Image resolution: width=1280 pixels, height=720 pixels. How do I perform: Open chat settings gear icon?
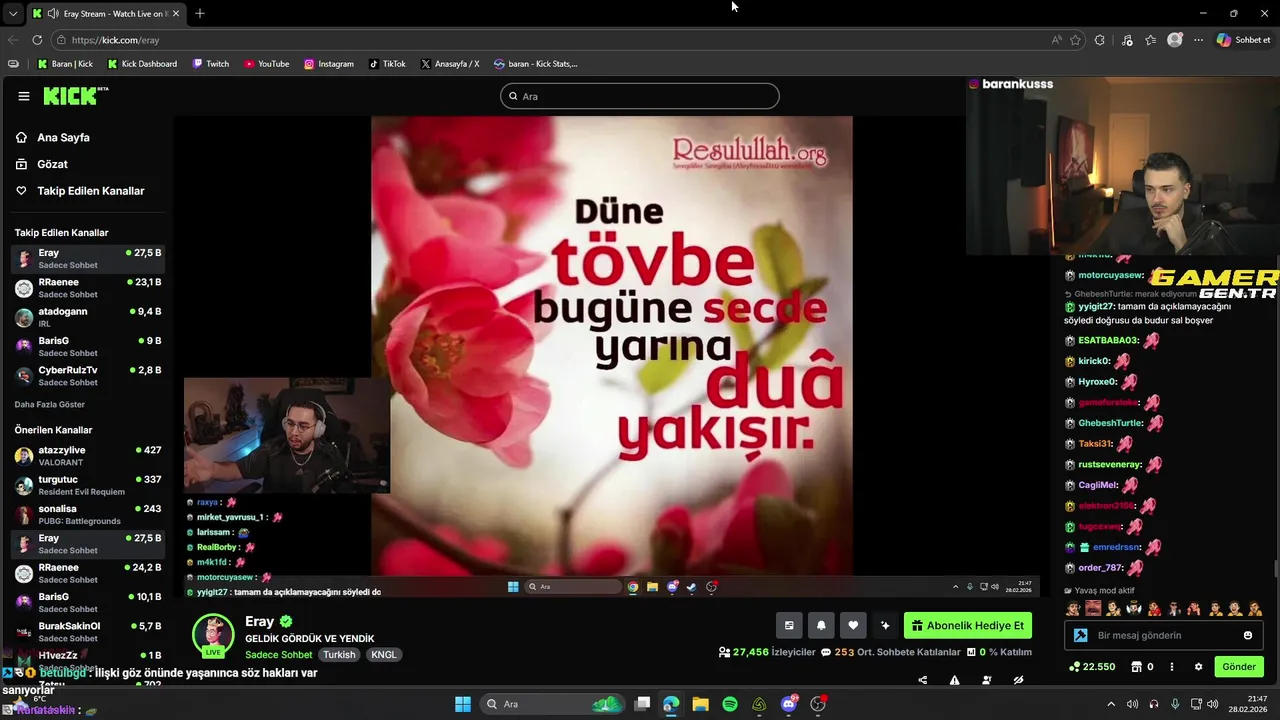click(x=1198, y=667)
